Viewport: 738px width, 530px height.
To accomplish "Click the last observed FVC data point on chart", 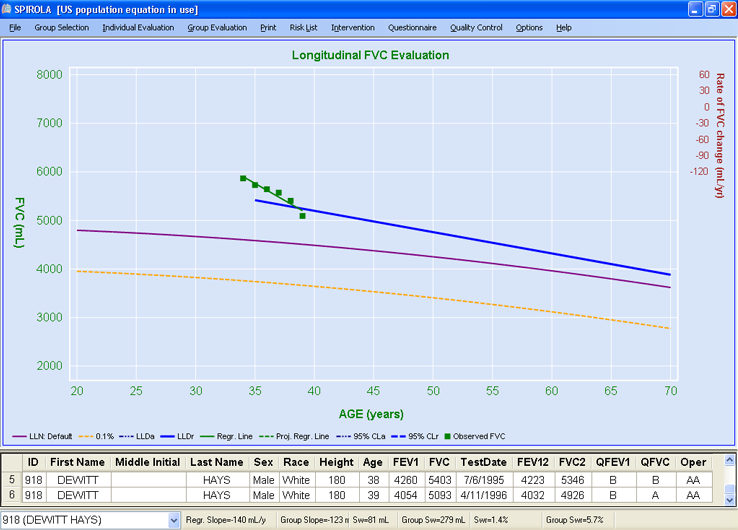I will [302, 215].
